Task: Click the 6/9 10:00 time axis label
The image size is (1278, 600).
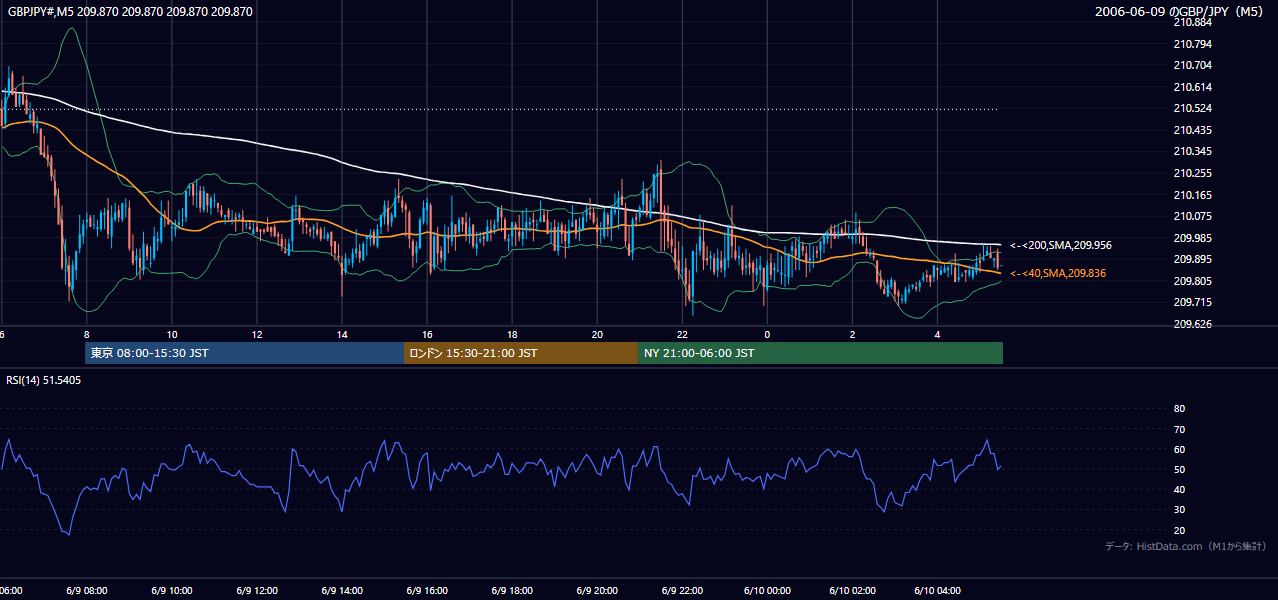Action: click(x=172, y=590)
